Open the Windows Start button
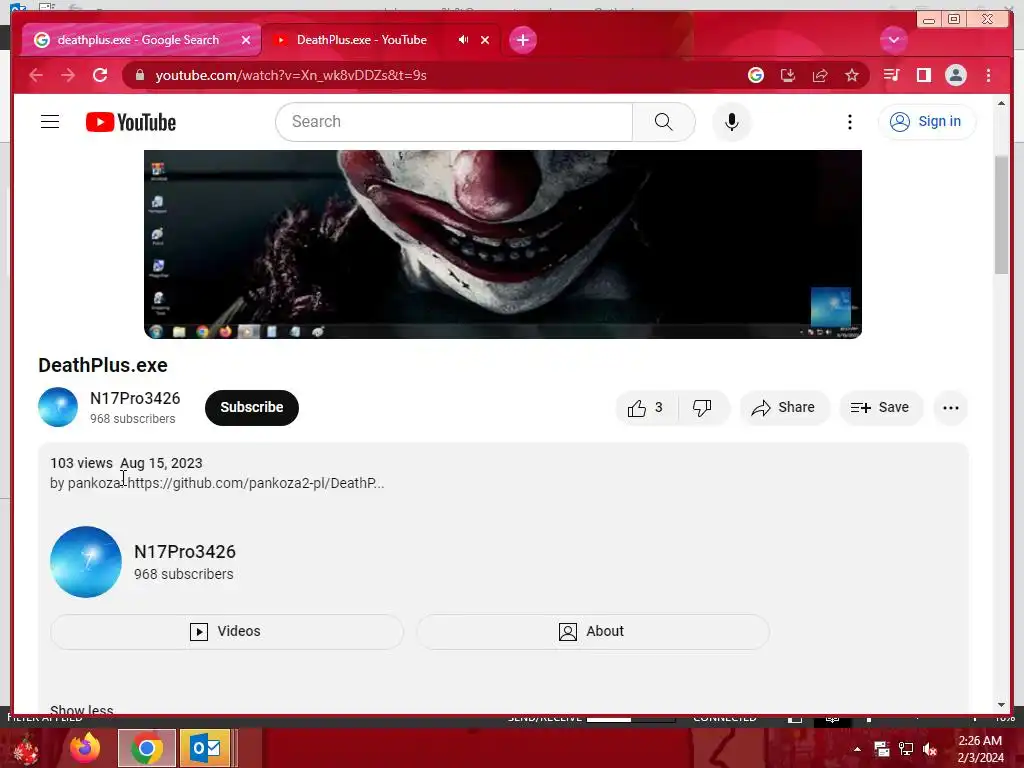The image size is (1024, 768). [x=25, y=749]
